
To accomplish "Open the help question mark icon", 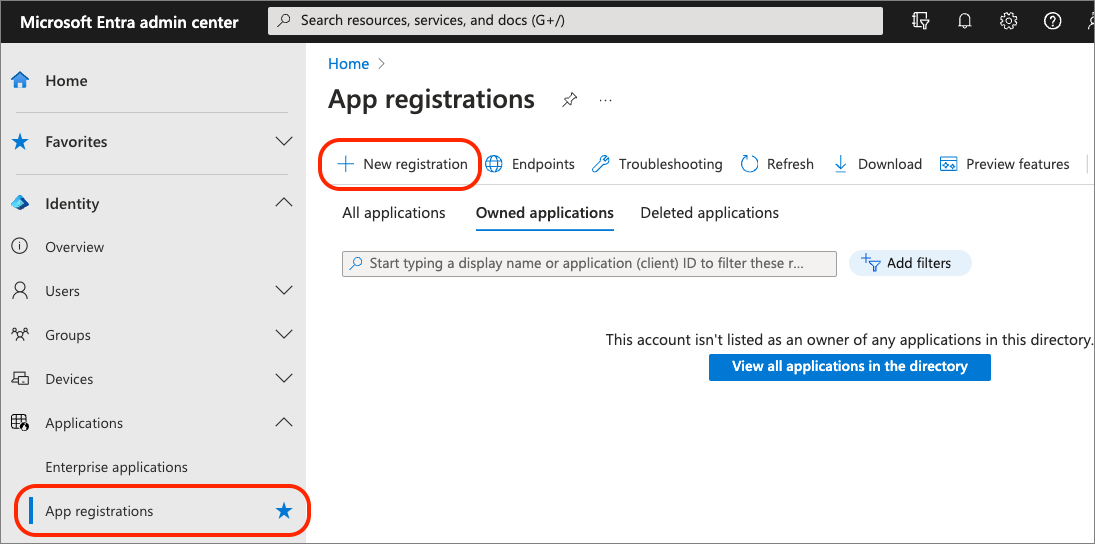I will click(1052, 21).
